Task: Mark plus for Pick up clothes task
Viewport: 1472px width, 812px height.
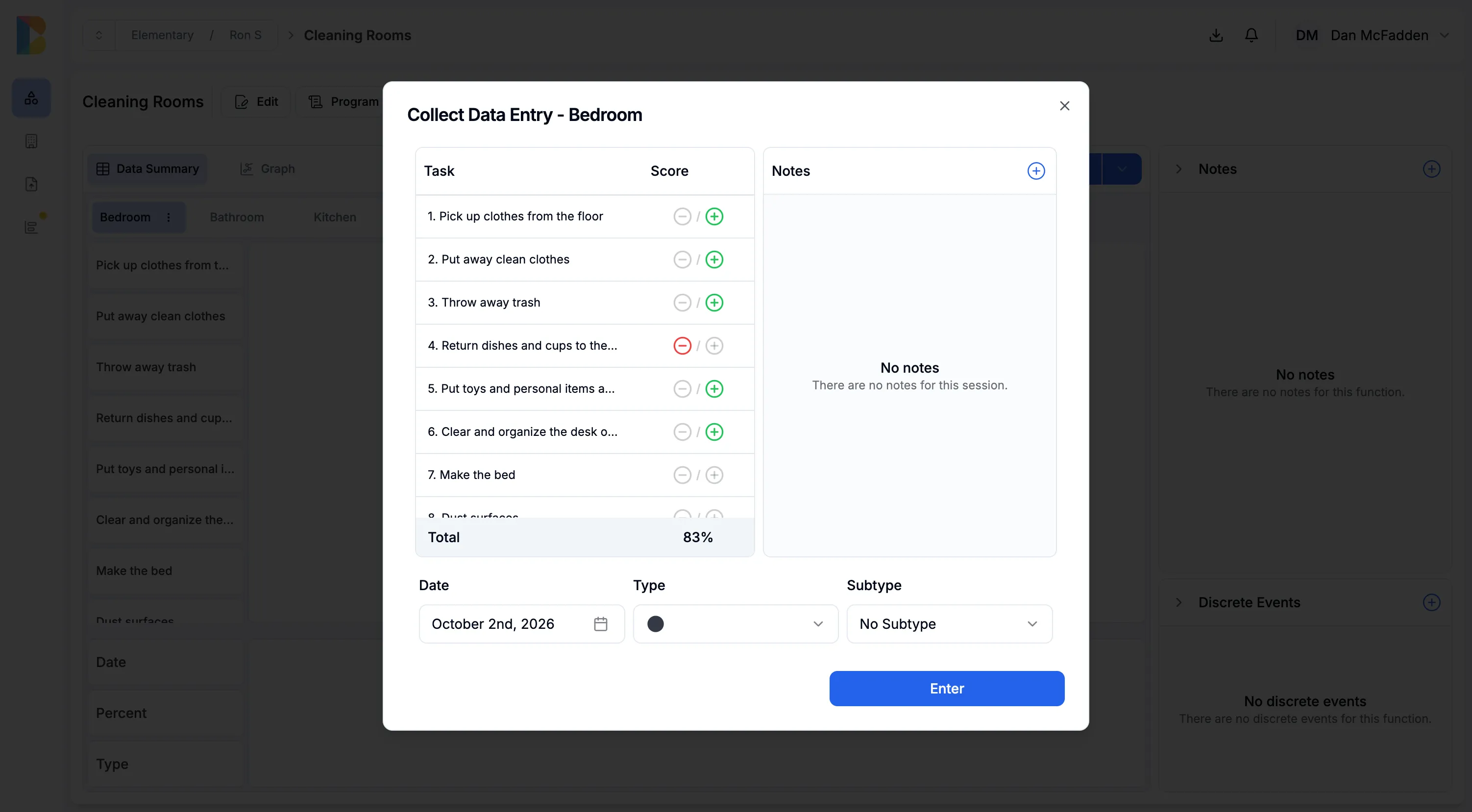Action: [x=714, y=216]
